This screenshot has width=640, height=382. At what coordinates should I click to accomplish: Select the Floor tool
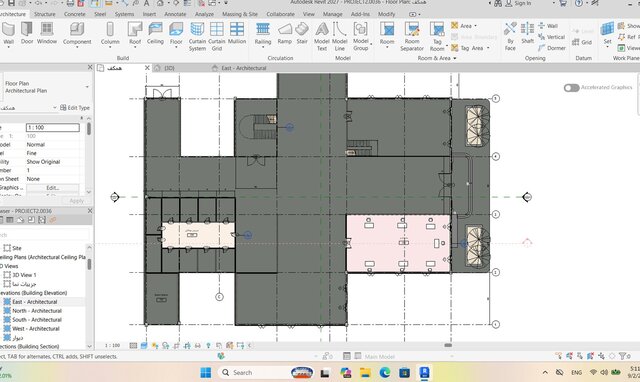pyautogui.click(x=176, y=33)
